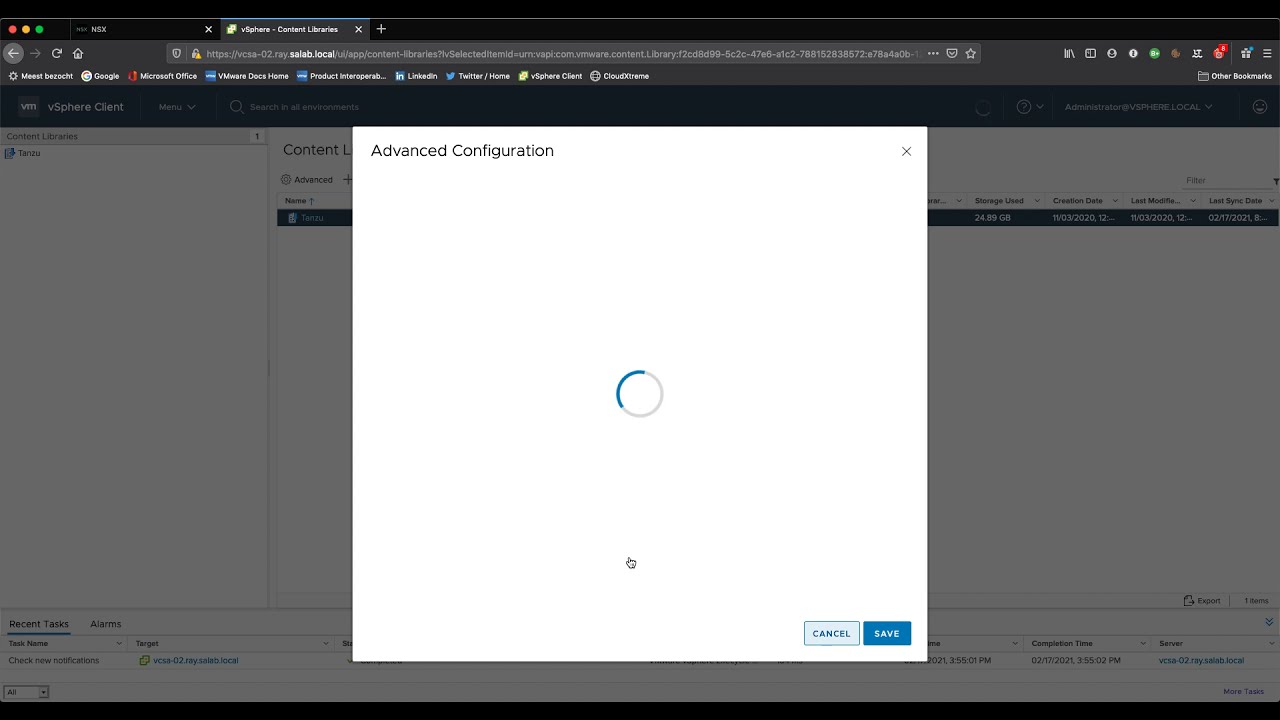Viewport: 1280px width, 720px height.
Task: Switch to the Alarms tab
Action: tap(105, 624)
